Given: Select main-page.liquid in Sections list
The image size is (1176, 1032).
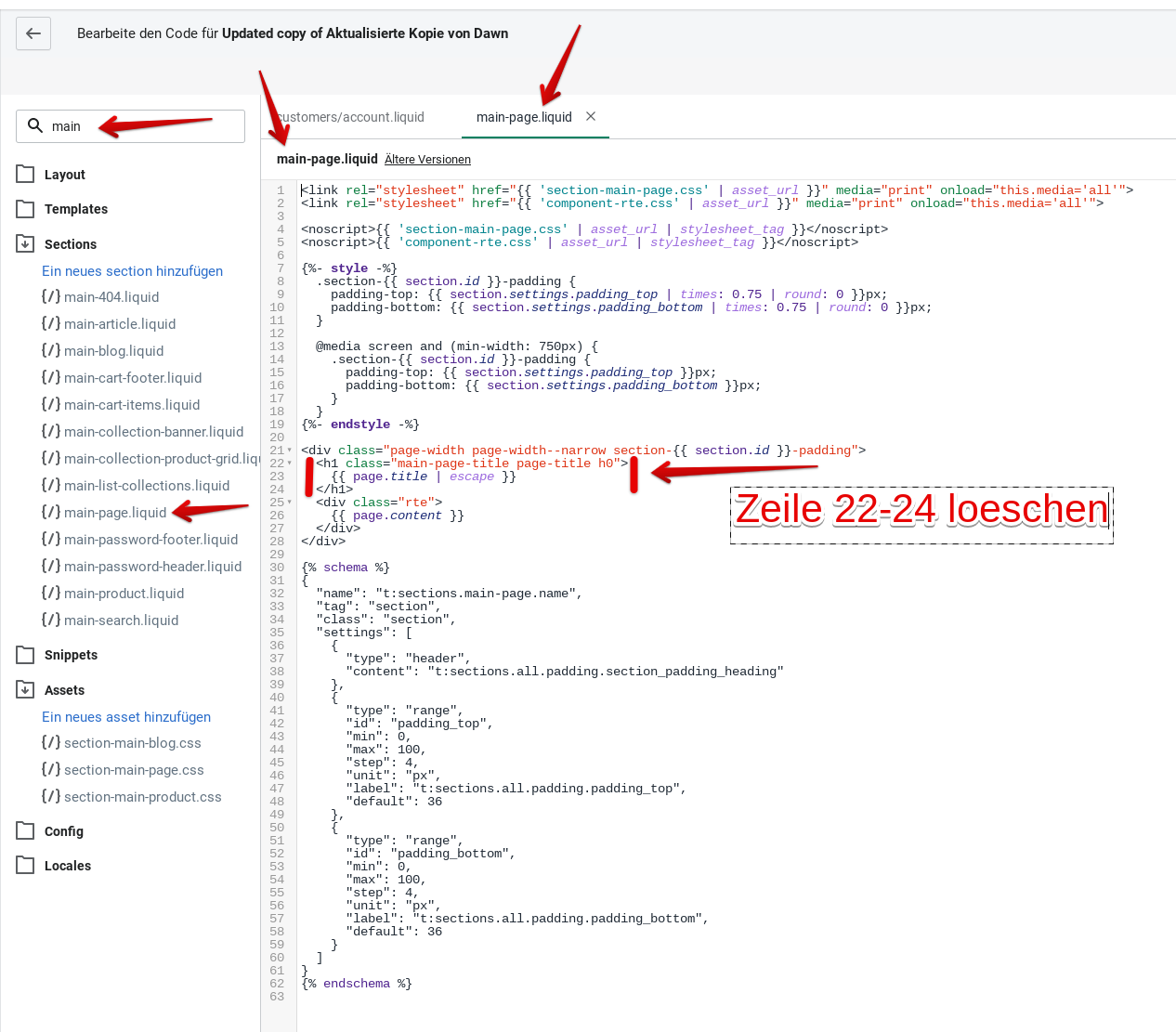Looking at the screenshot, I should tap(104, 513).
